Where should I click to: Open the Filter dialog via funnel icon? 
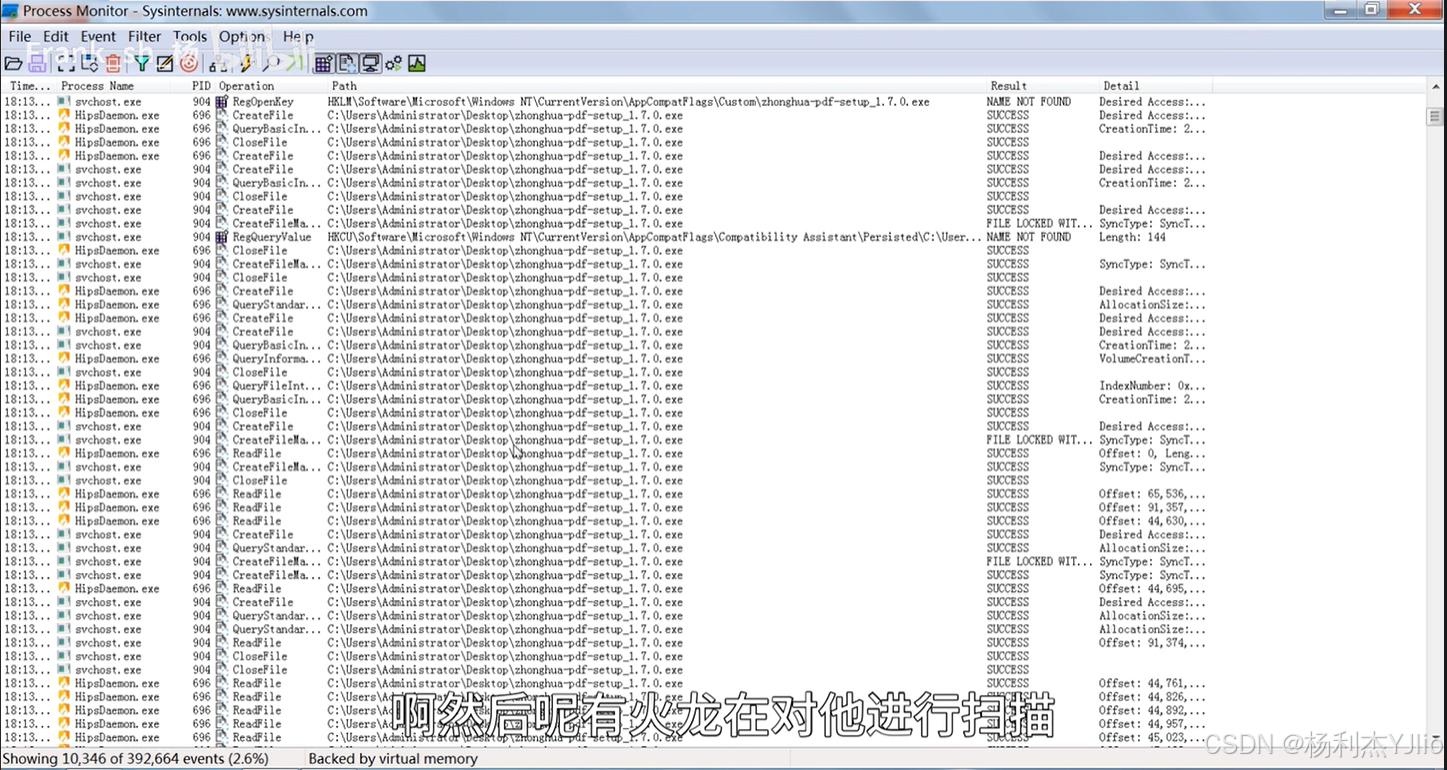[143, 63]
